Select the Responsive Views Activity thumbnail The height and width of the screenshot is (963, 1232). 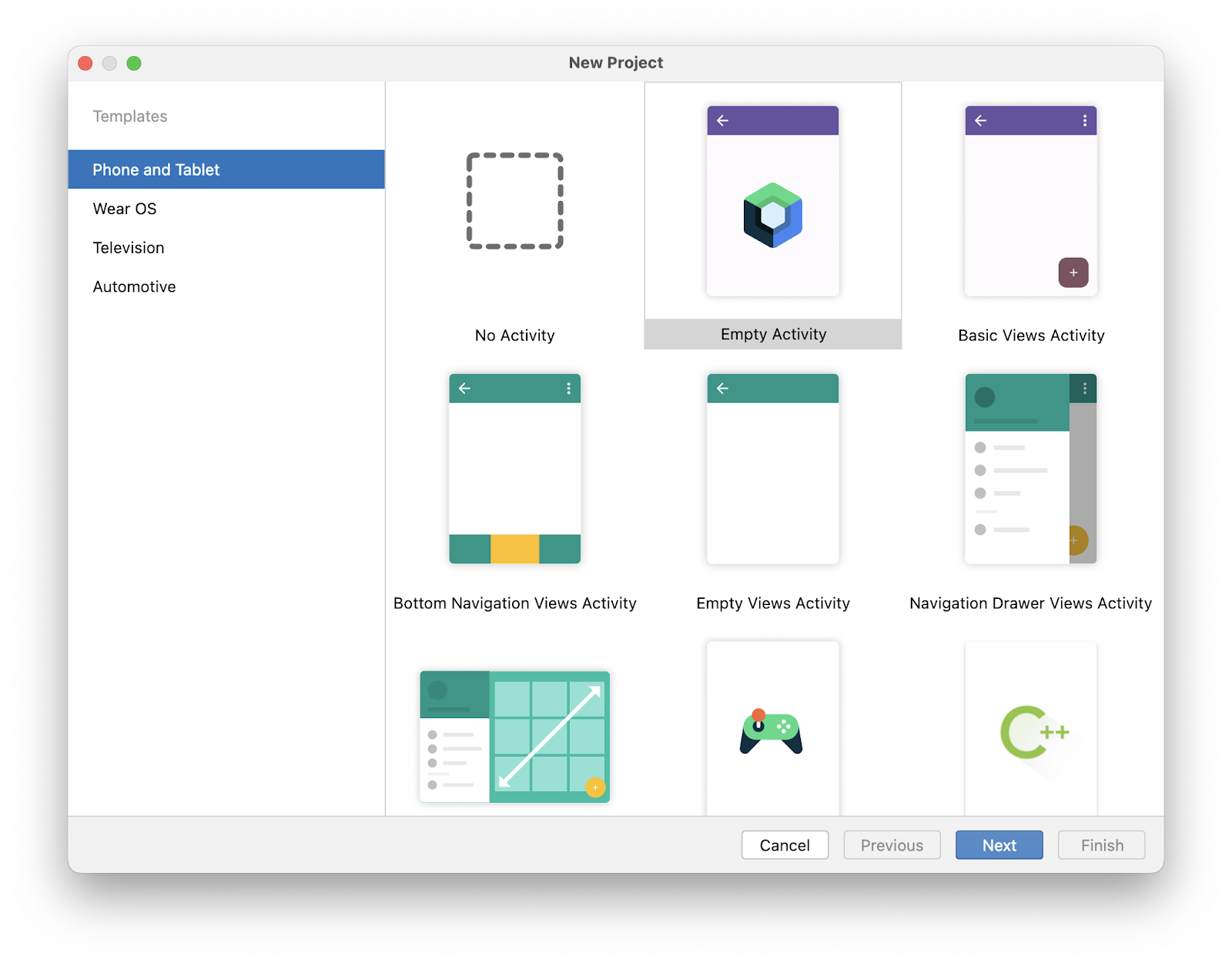[514, 735]
